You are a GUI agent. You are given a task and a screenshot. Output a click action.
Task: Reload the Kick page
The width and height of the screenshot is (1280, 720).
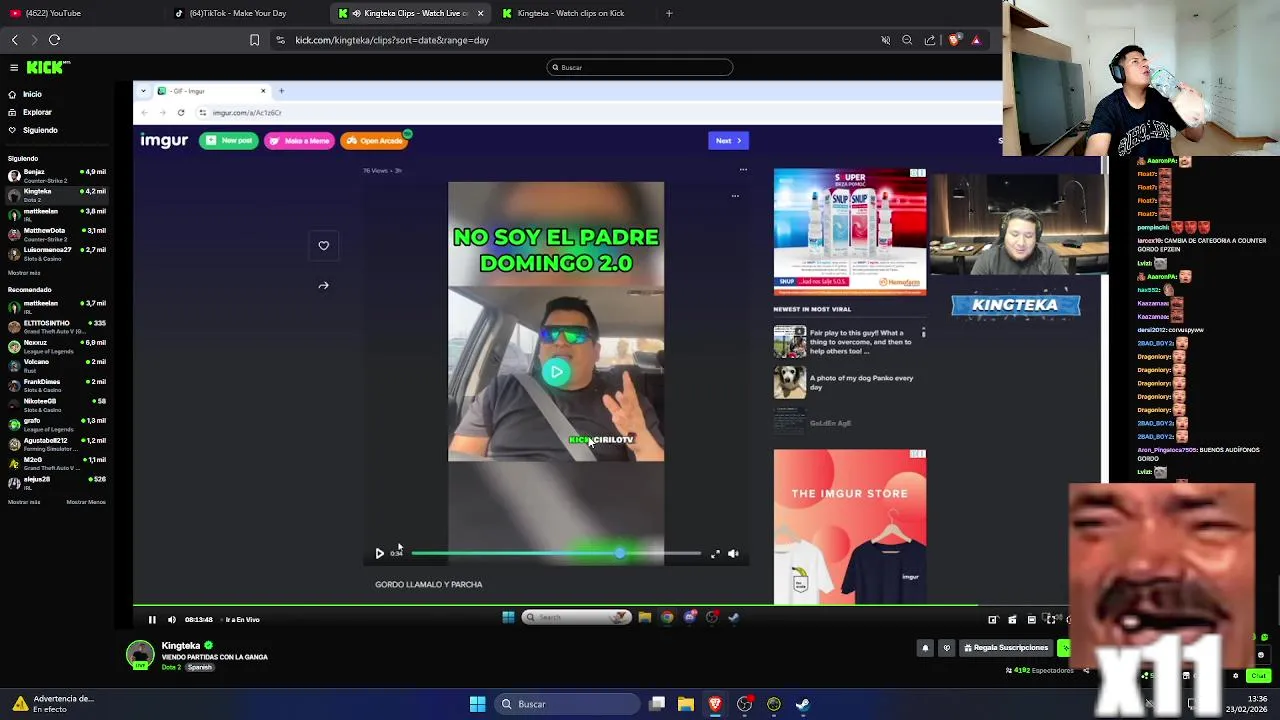coord(55,40)
